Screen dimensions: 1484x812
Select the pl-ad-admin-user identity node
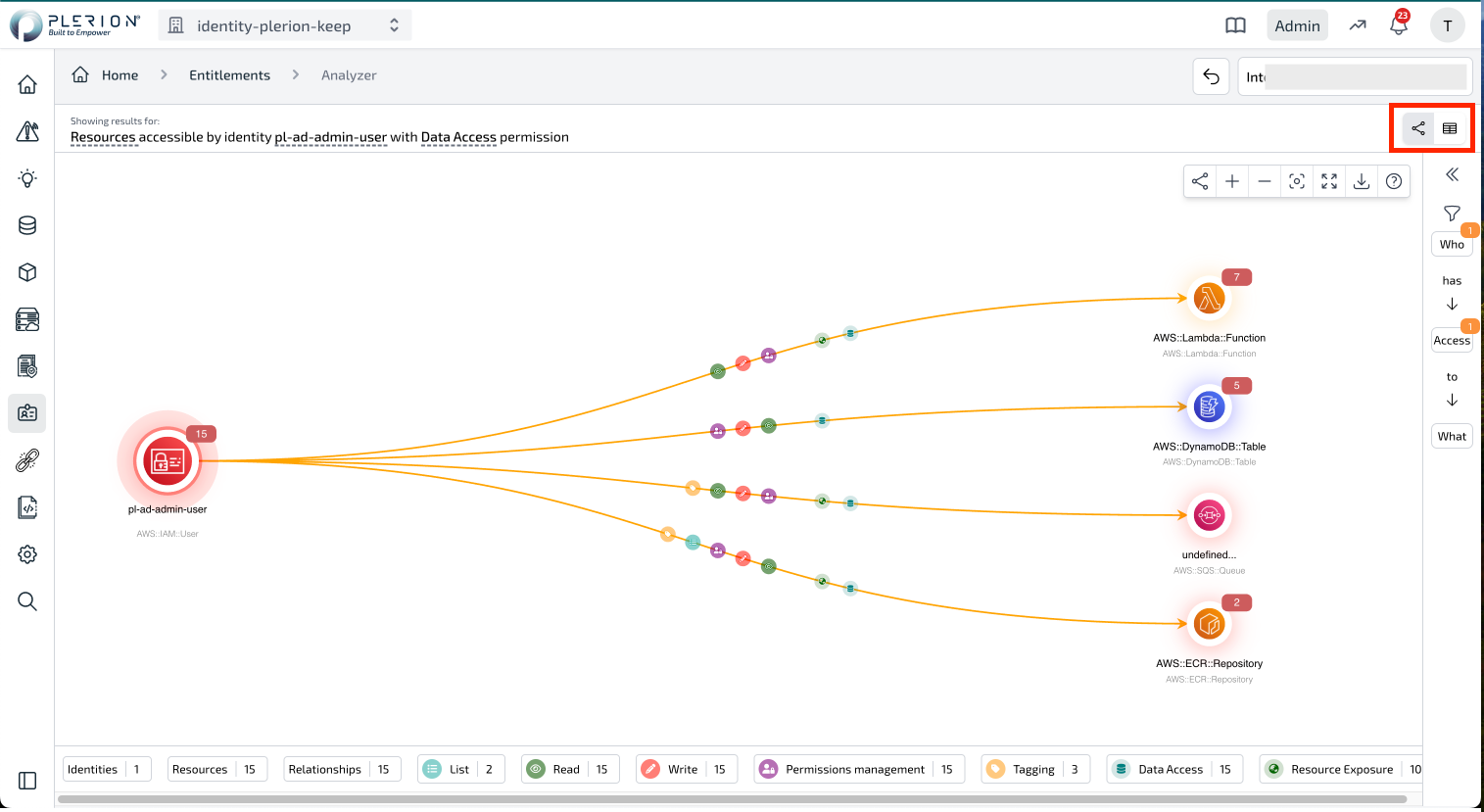click(168, 460)
